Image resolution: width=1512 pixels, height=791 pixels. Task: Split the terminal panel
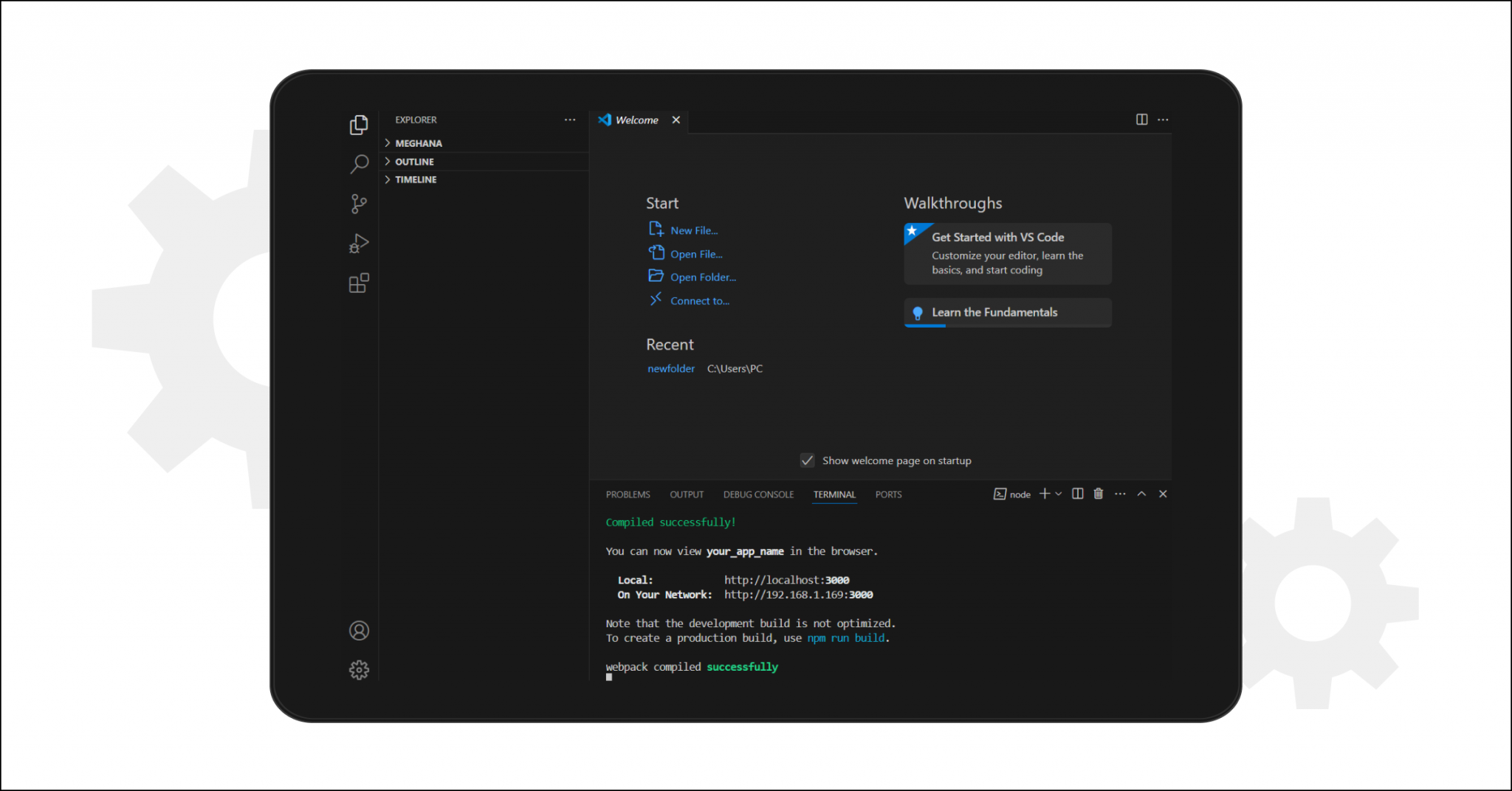pyautogui.click(x=1077, y=494)
